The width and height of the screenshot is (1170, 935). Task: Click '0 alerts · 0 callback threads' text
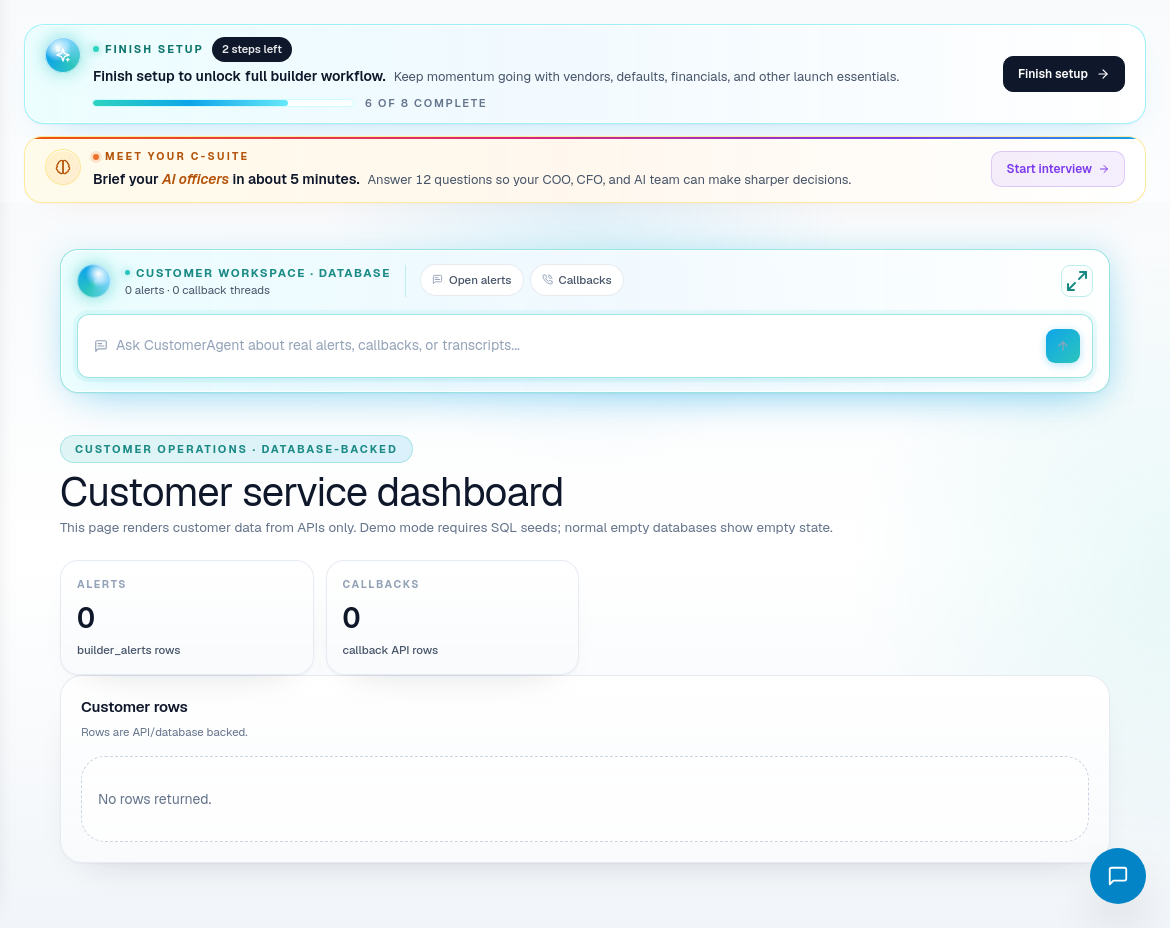coord(197,290)
